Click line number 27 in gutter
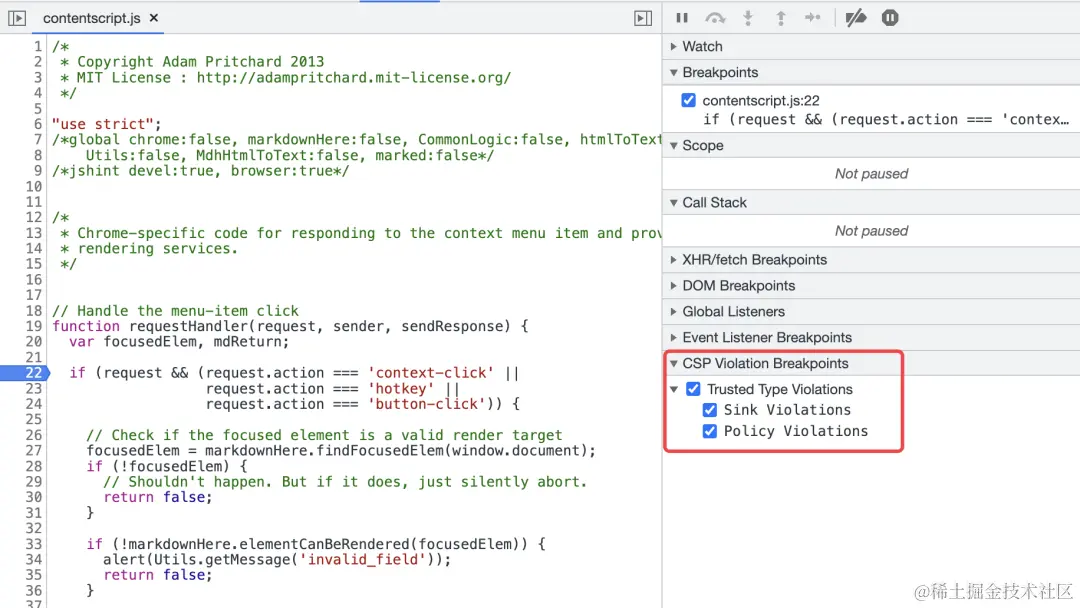 (x=34, y=450)
